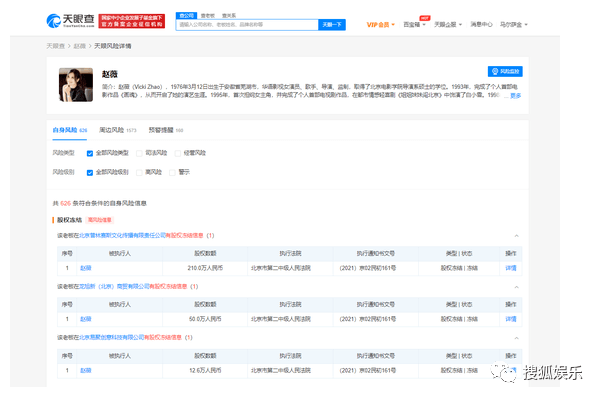The width and height of the screenshot is (602, 400).
Task: Select the 股权冻结 section heading
Action: coord(69,220)
